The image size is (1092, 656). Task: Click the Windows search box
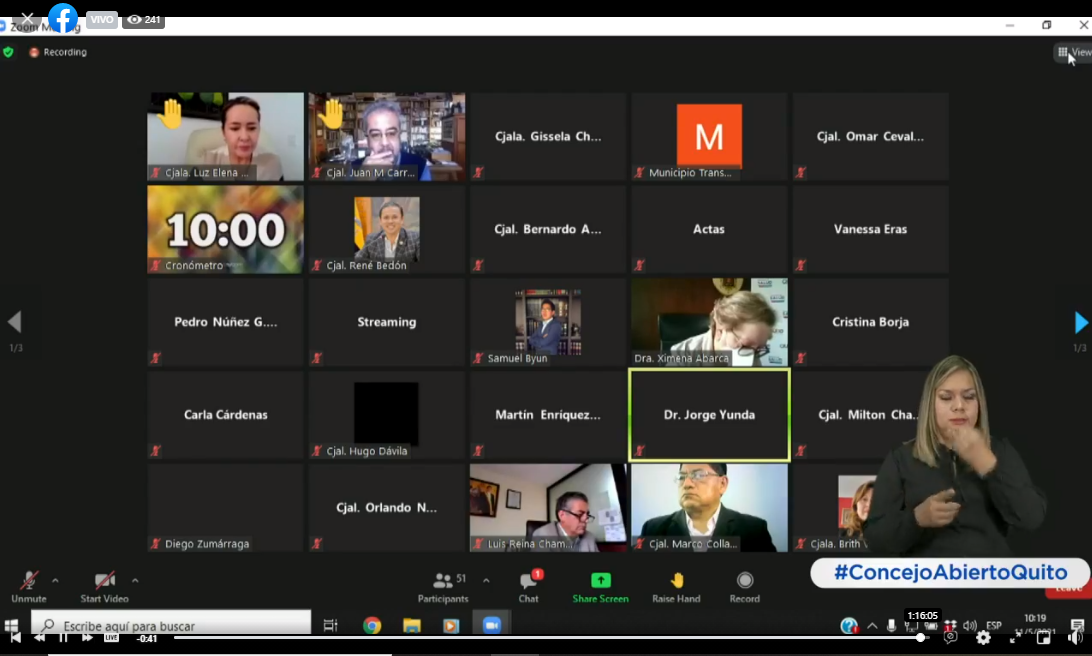click(x=170, y=626)
